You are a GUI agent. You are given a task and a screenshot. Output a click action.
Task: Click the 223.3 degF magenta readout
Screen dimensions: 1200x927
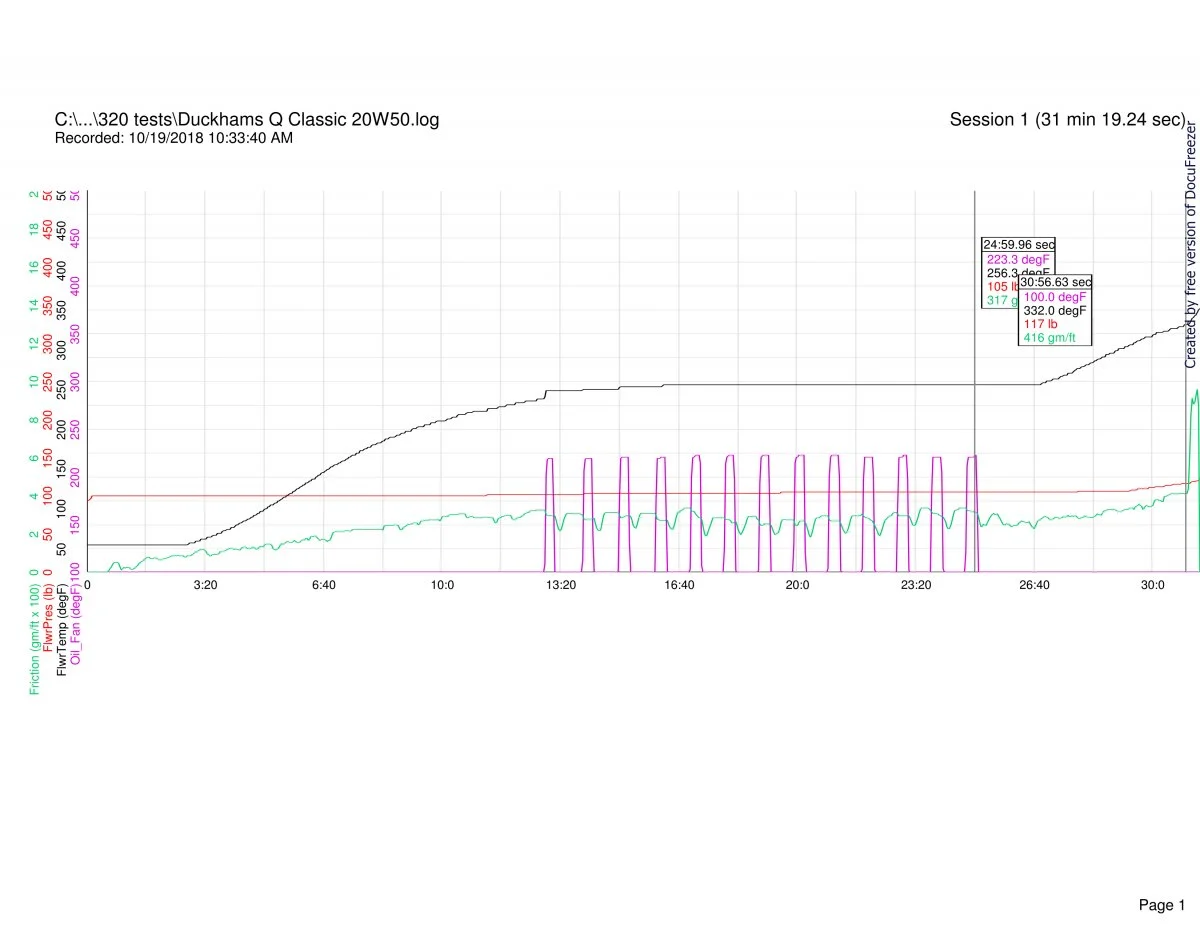coord(1018,259)
